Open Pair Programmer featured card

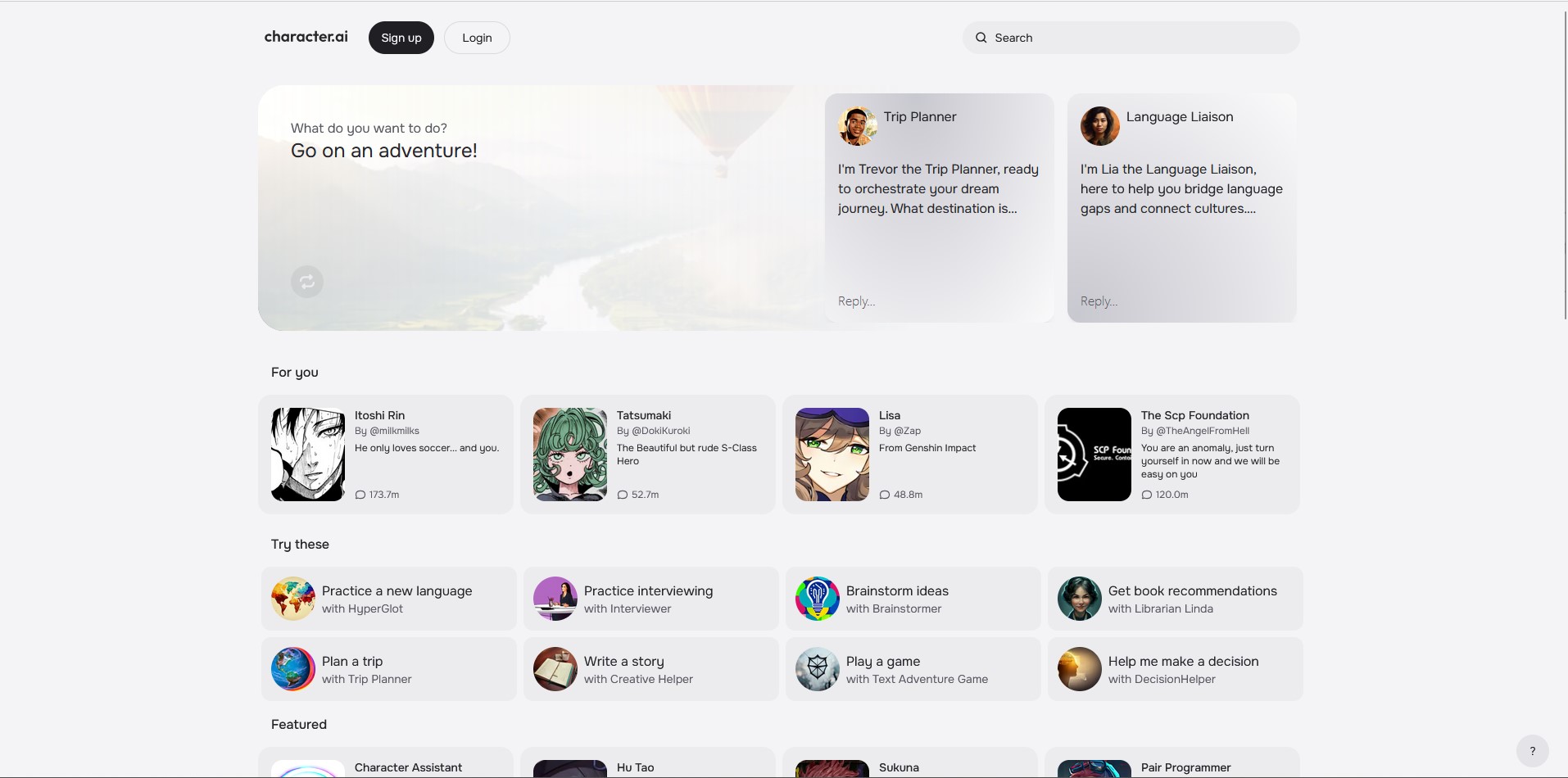pyautogui.click(x=1172, y=762)
